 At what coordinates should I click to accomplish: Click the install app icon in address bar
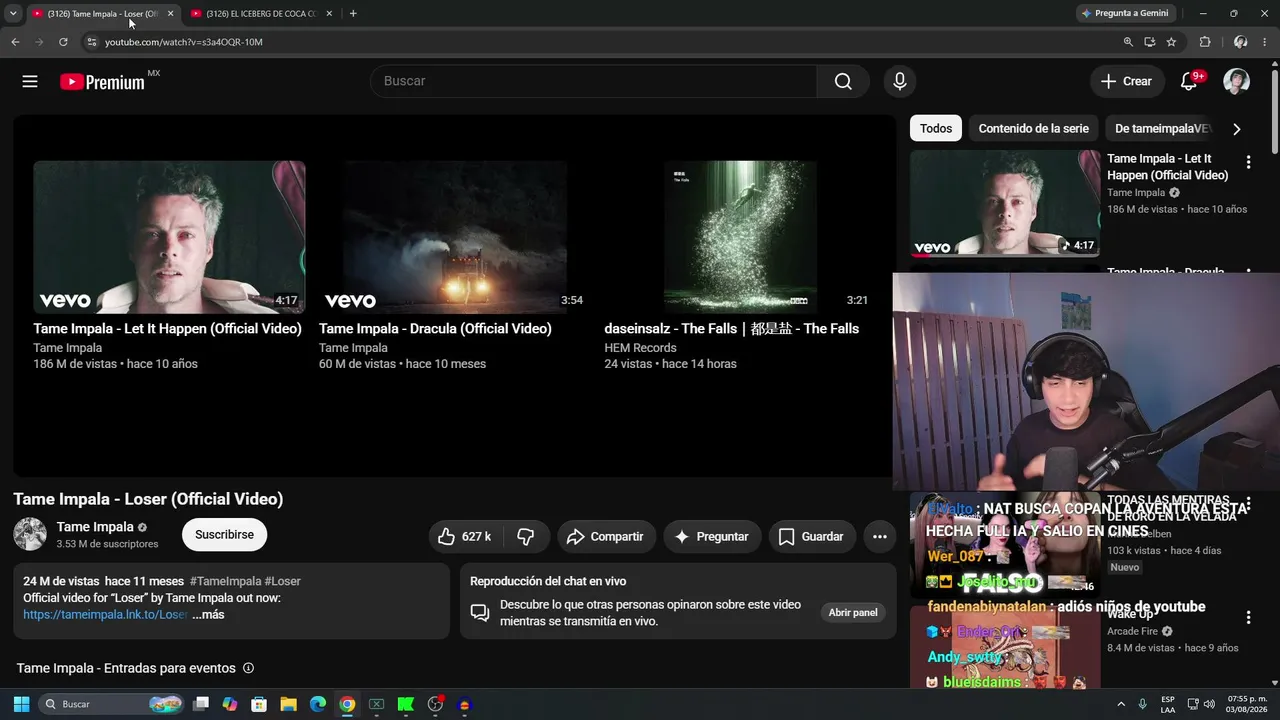point(1150,42)
